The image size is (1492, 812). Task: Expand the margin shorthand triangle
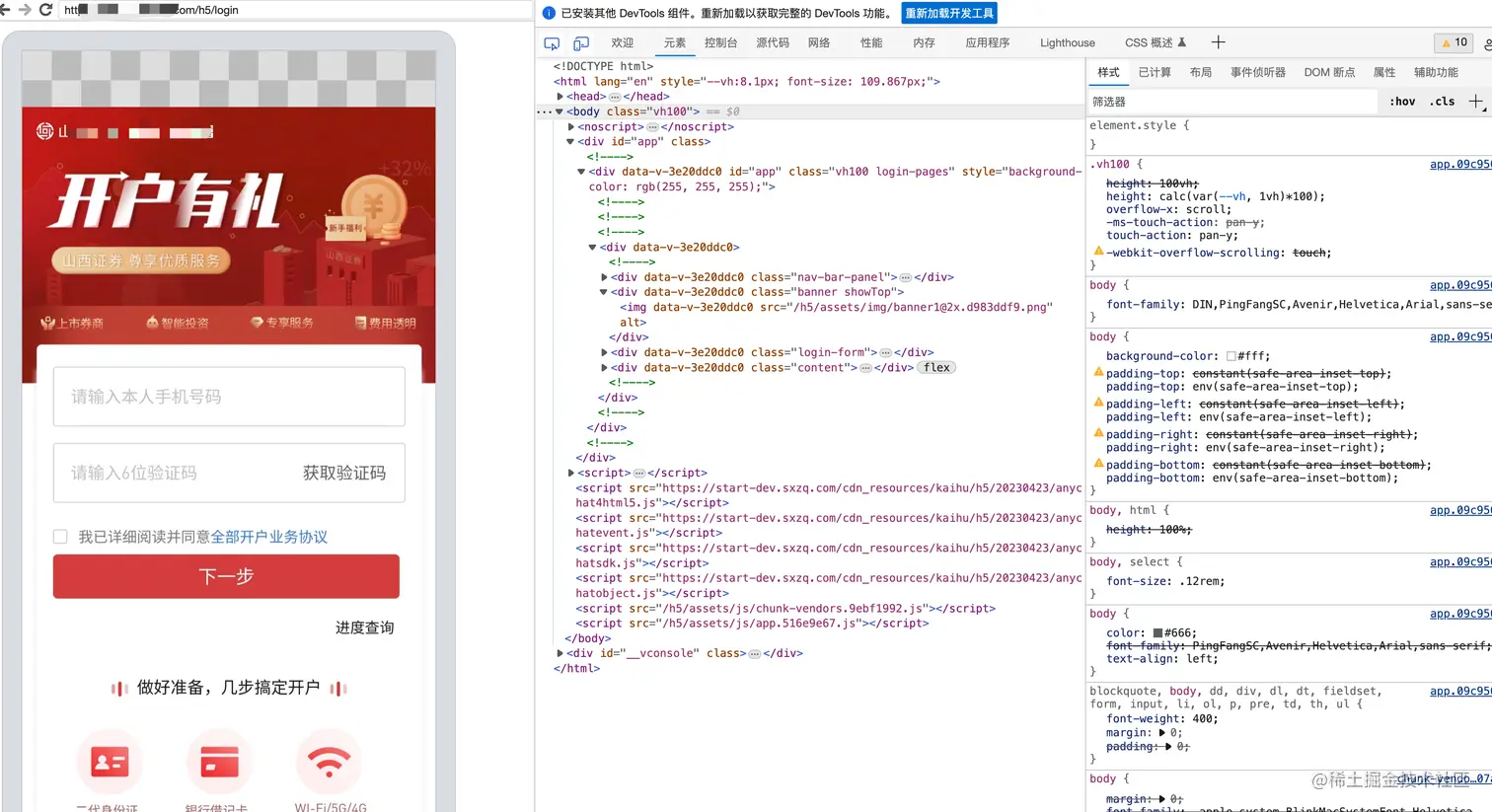1161,733
